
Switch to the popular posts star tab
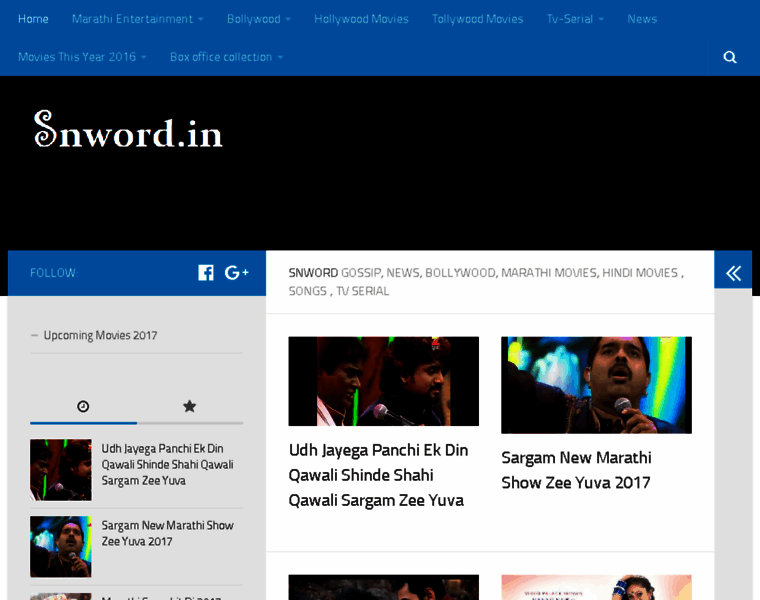coord(190,406)
